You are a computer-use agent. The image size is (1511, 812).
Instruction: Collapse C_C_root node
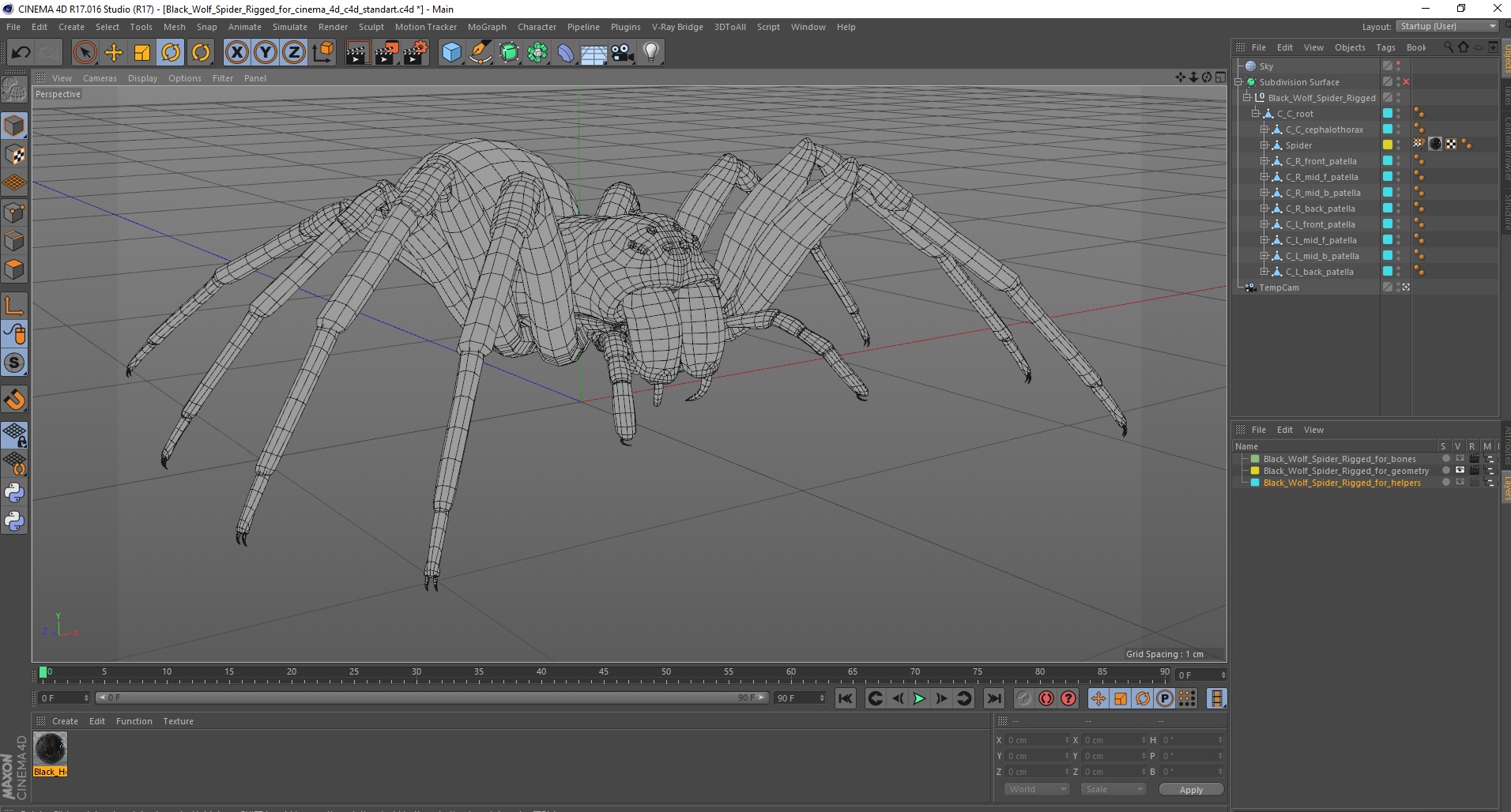[1256, 114]
